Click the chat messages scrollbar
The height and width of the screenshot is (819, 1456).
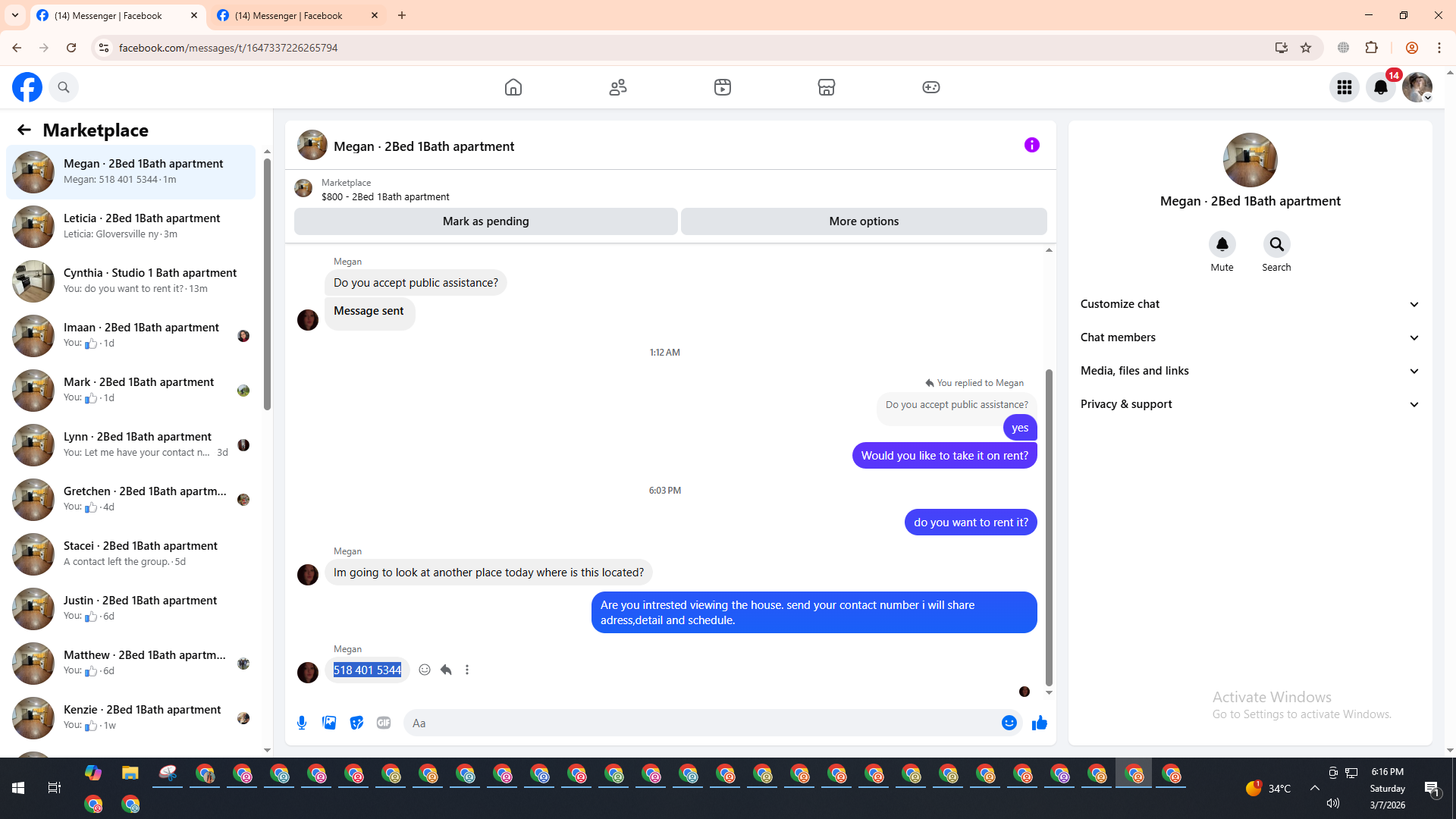coord(1049,527)
